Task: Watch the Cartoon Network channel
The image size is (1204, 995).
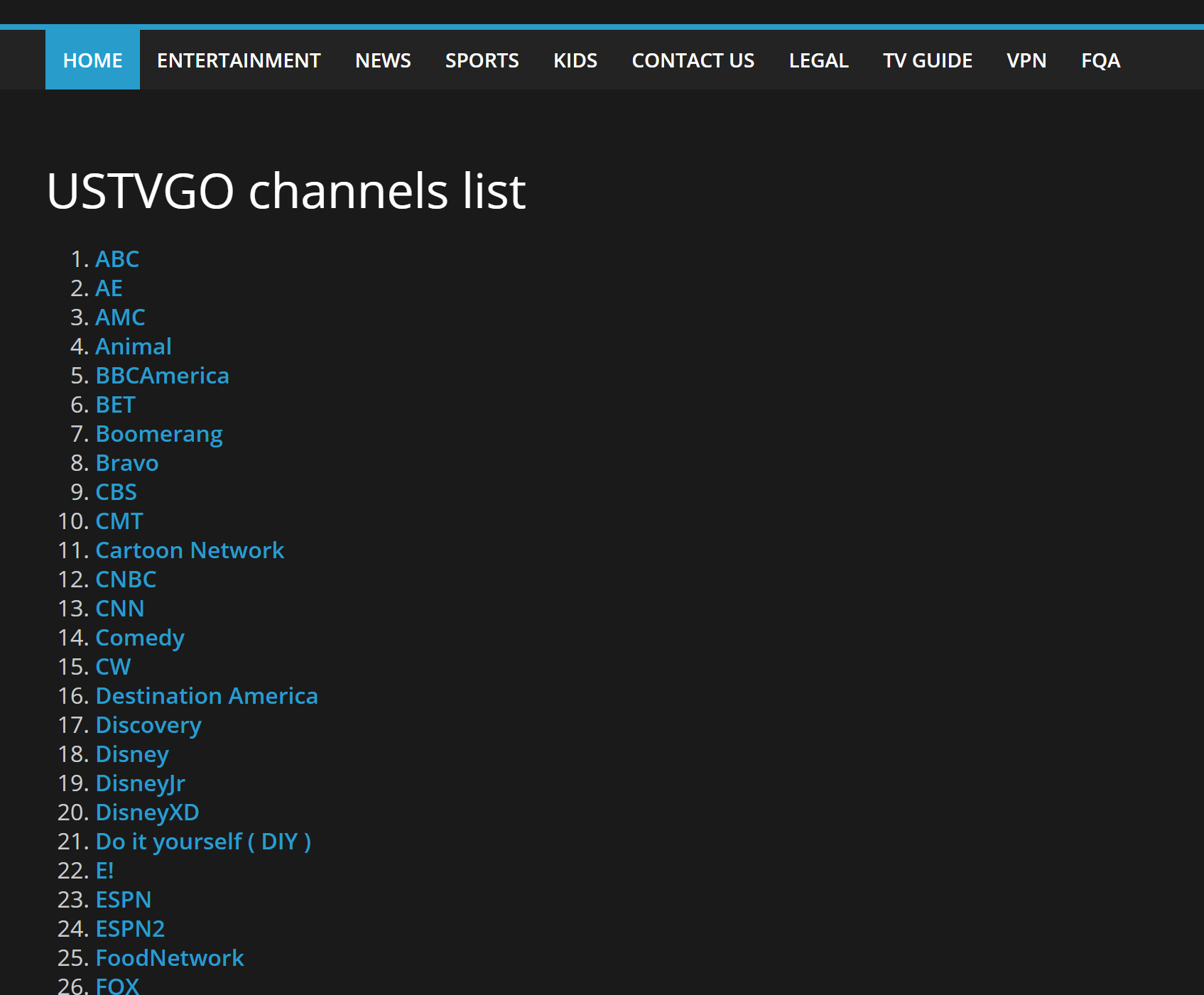Action: (x=189, y=550)
